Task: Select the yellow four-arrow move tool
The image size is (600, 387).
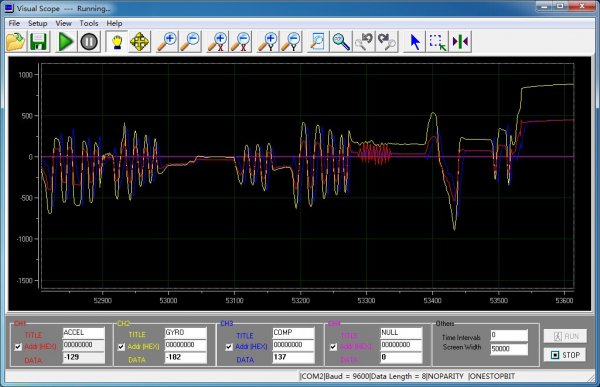Action: (140, 42)
